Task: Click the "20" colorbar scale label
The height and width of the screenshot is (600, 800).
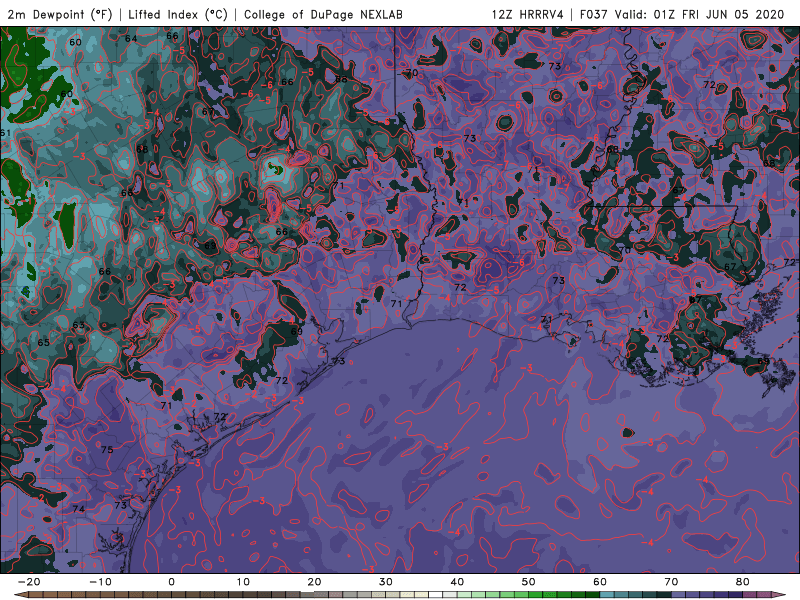Action: [x=314, y=582]
